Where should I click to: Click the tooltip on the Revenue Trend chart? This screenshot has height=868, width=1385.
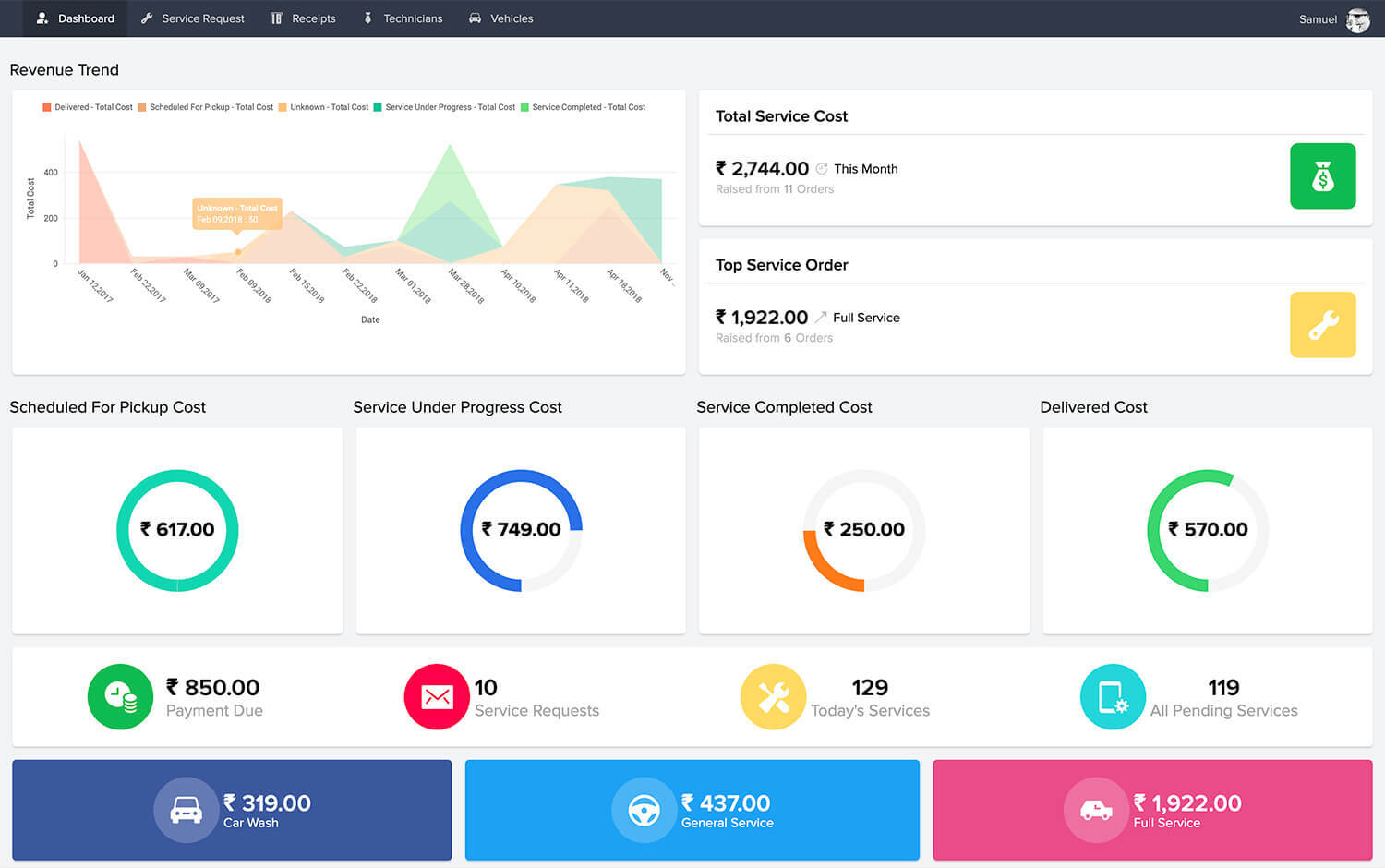pos(237,213)
